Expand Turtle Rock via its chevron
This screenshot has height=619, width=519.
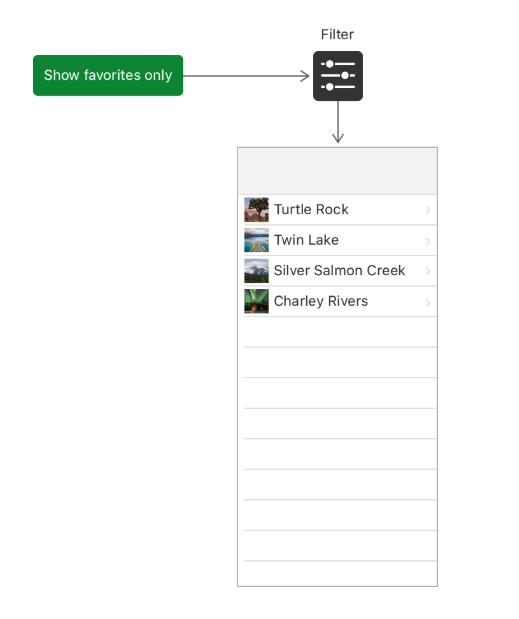[428, 210]
